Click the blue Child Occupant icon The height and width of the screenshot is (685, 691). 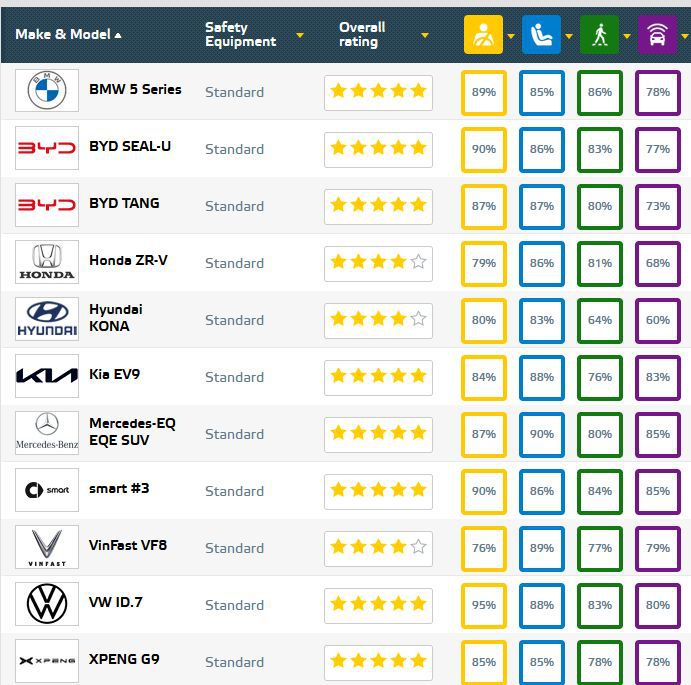pos(541,34)
